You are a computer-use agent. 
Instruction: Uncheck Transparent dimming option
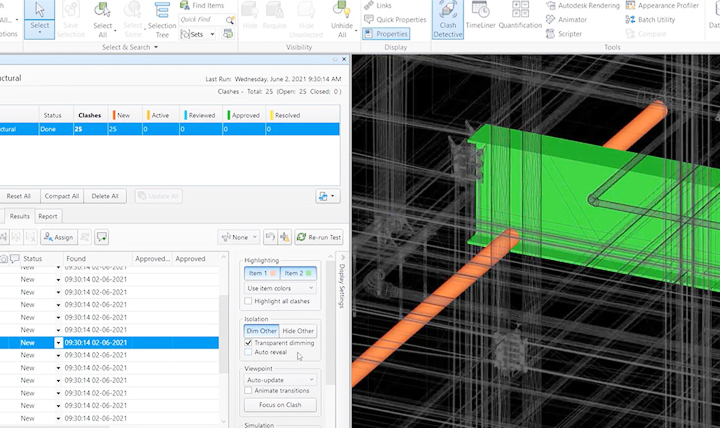click(249, 343)
